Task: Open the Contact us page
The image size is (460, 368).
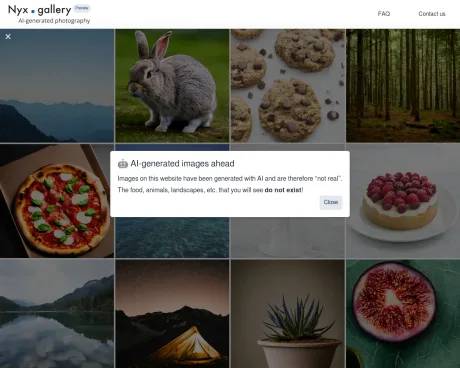Action: click(432, 14)
